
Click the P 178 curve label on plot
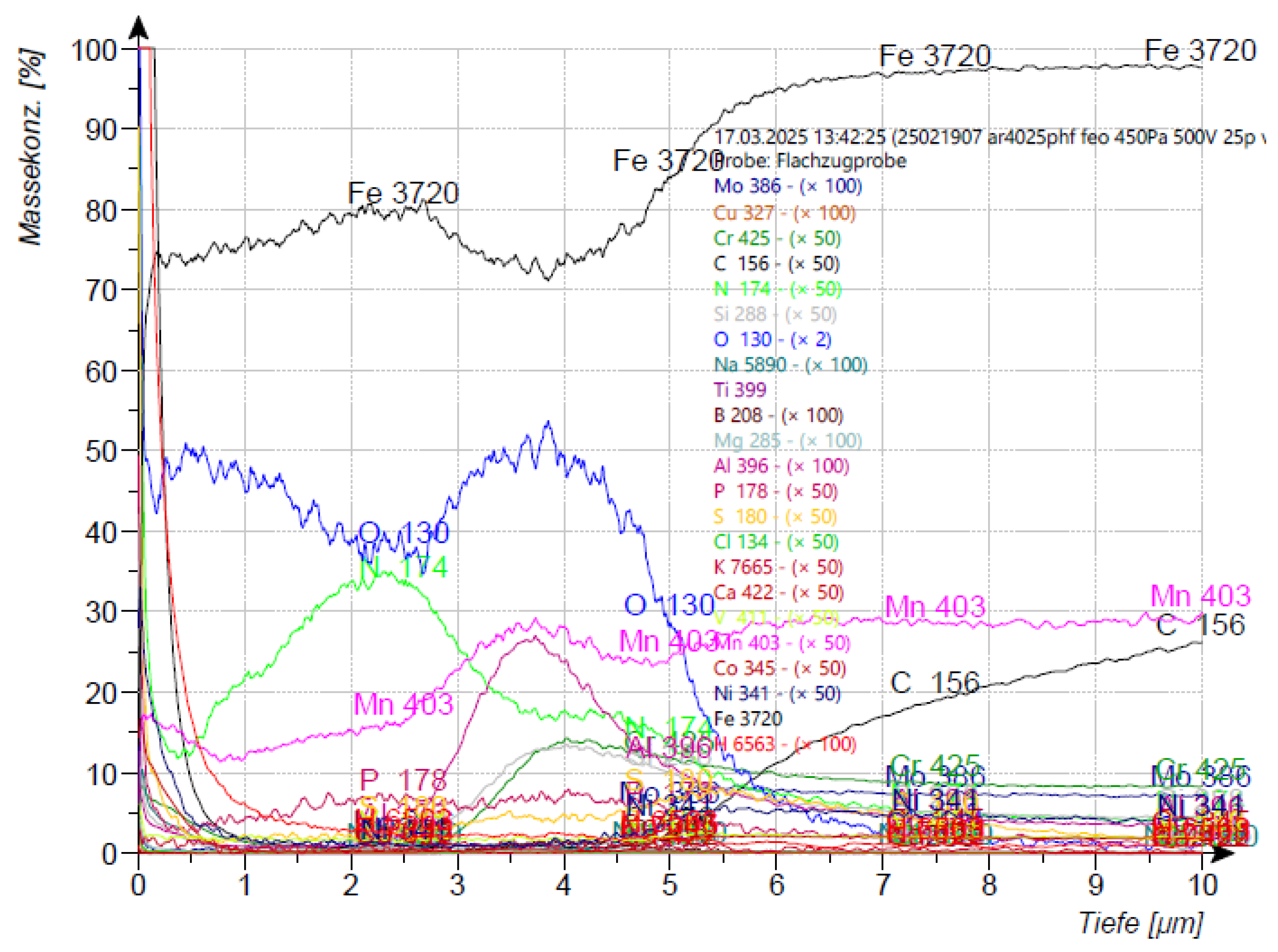point(403,780)
